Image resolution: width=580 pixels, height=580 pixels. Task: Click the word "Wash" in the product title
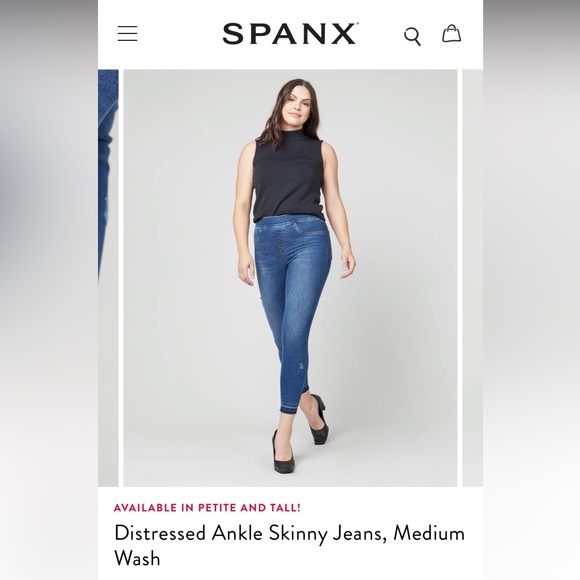(x=137, y=558)
